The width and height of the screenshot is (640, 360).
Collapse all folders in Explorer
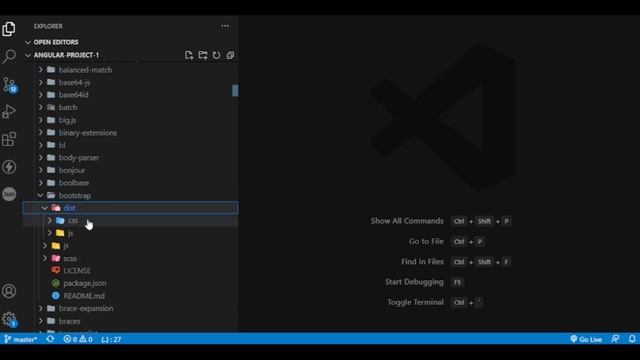[x=230, y=55]
